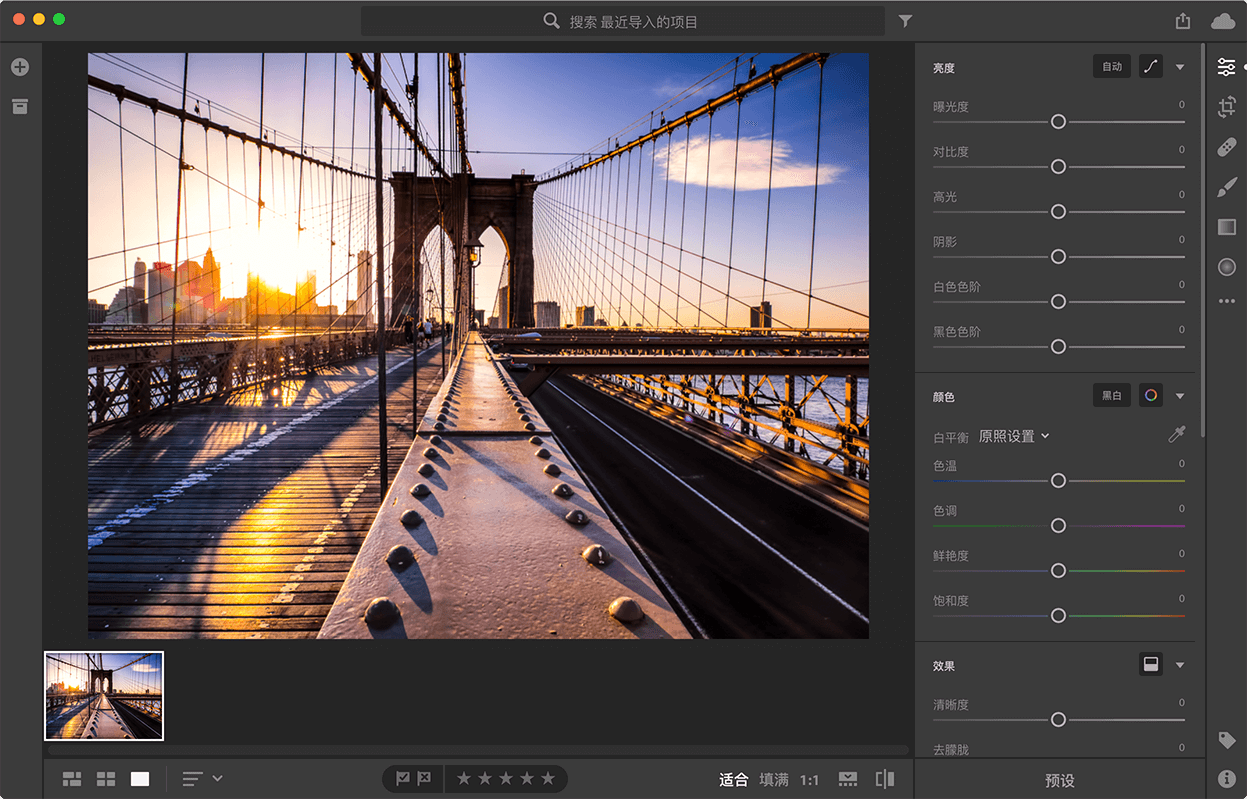This screenshot has width=1247, height=799.
Task: Select the Radial Gradient tool
Action: pyautogui.click(x=1227, y=267)
